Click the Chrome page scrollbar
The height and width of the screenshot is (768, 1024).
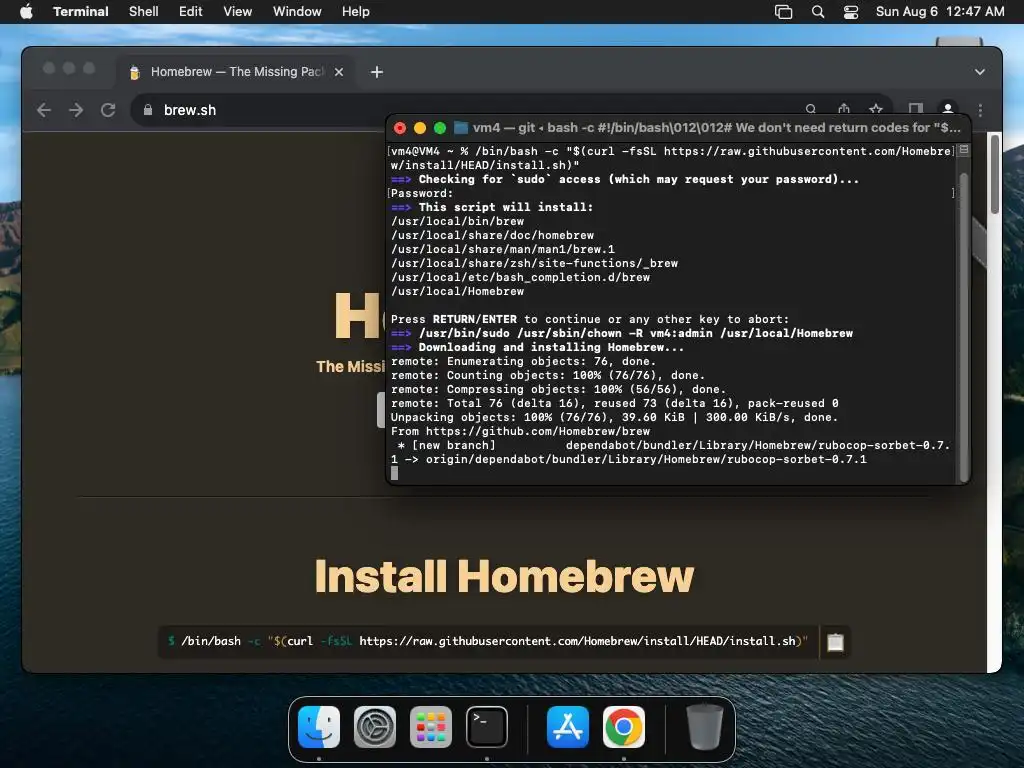tap(995, 174)
